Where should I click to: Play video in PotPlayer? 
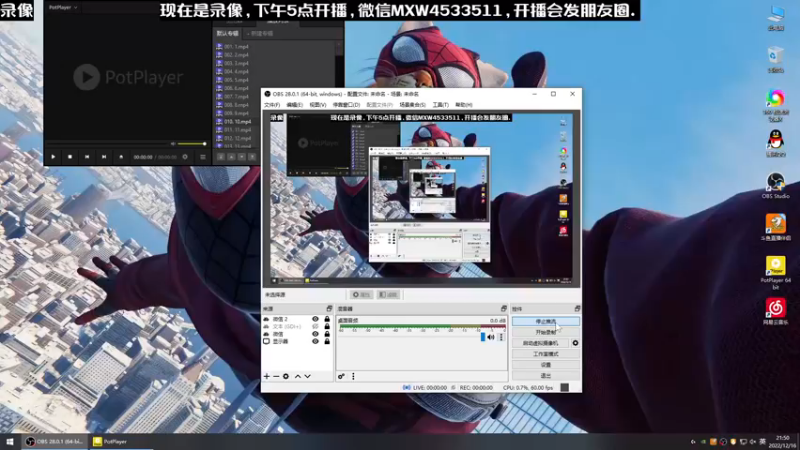[53, 157]
